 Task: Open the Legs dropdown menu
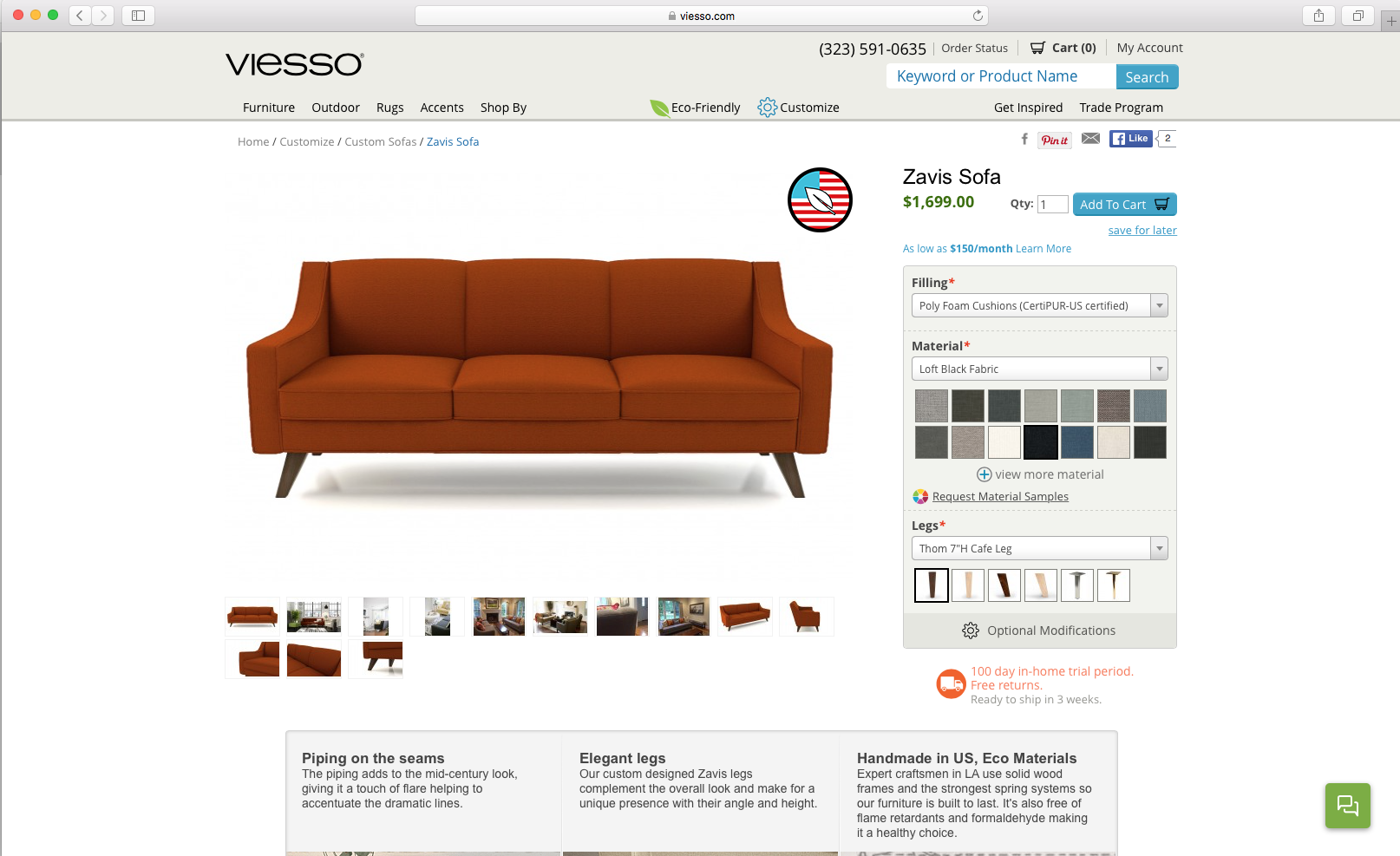click(x=1039, y=548)
